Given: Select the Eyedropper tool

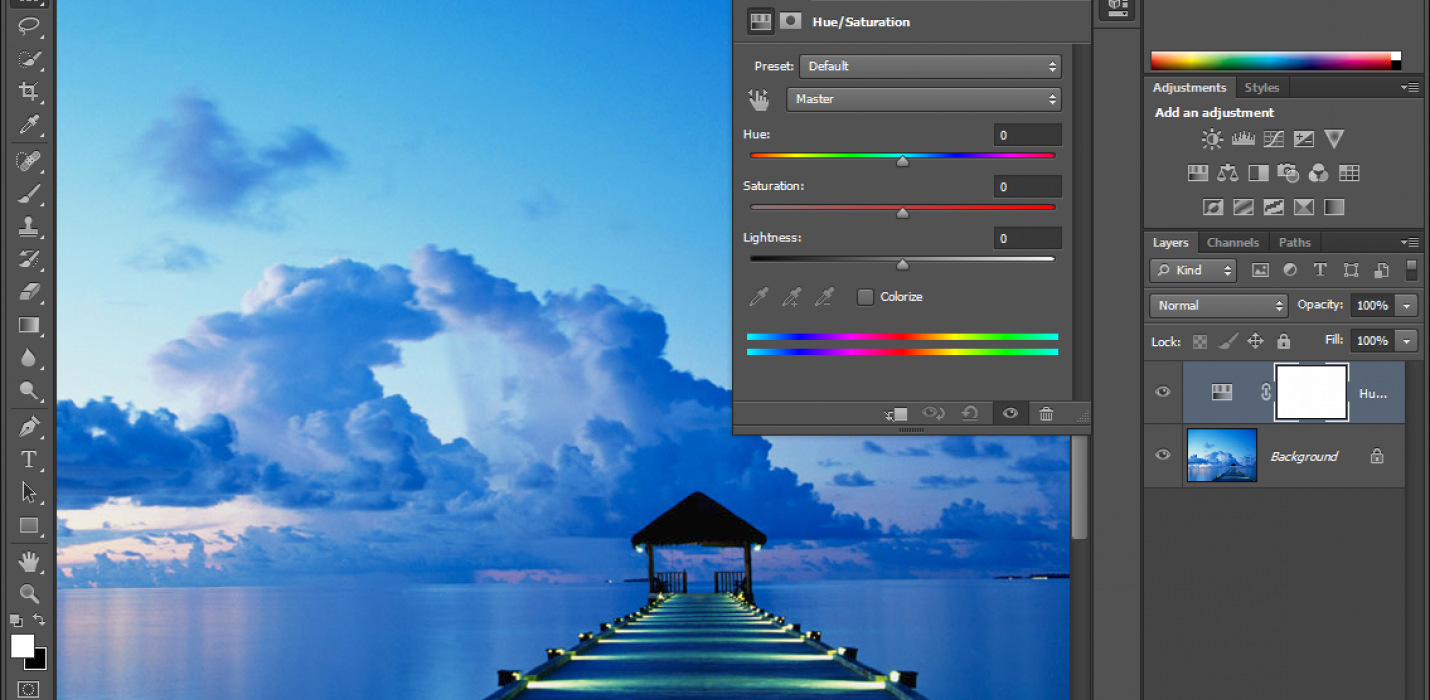Looking at the screenshot, I should pyautogui.click(x=28, y=125).
